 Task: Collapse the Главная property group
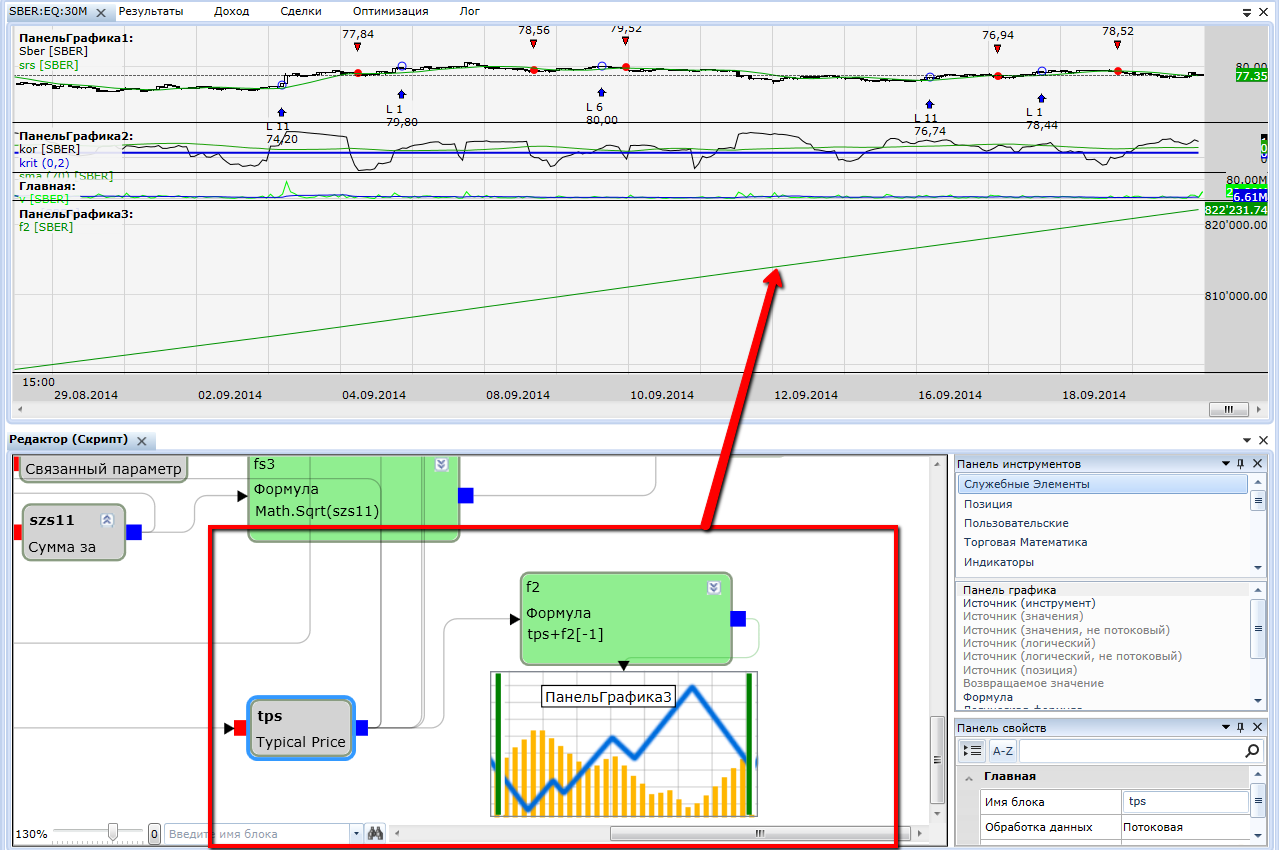[968, 777]
